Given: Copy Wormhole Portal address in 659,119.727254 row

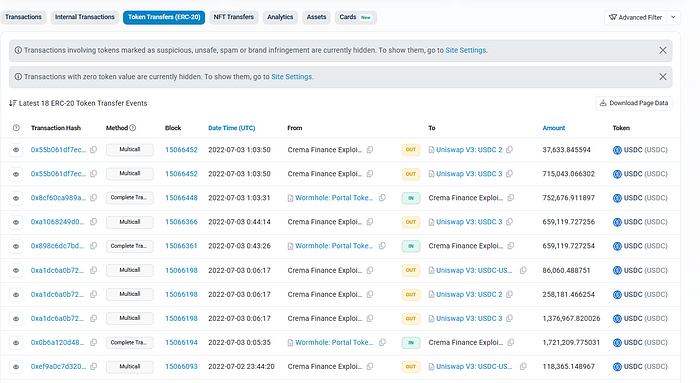Looking at the screenshot, I should (x=383, y=246).
